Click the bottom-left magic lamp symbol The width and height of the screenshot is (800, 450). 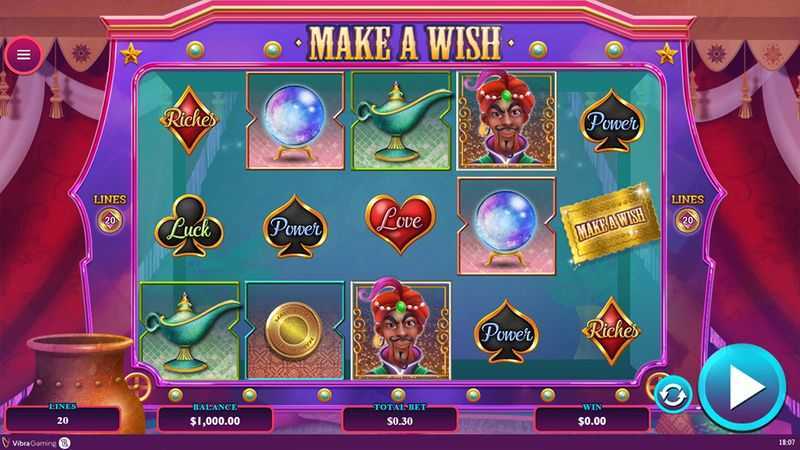[189, 331]
